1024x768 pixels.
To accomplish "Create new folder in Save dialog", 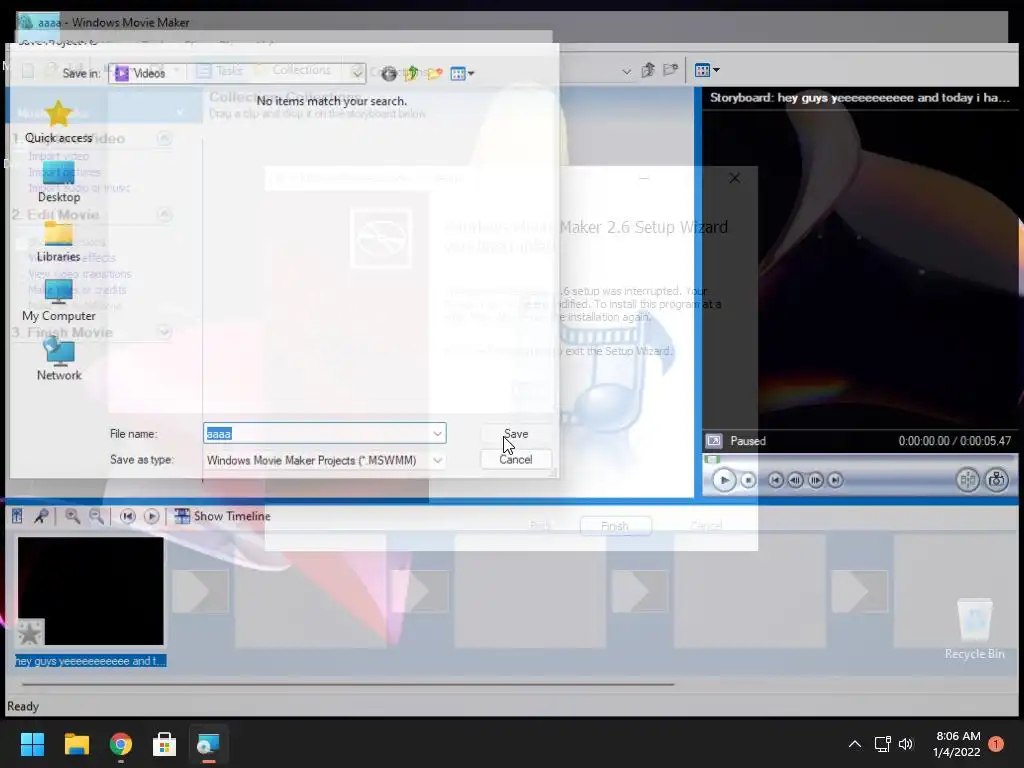I will [434, 73].
